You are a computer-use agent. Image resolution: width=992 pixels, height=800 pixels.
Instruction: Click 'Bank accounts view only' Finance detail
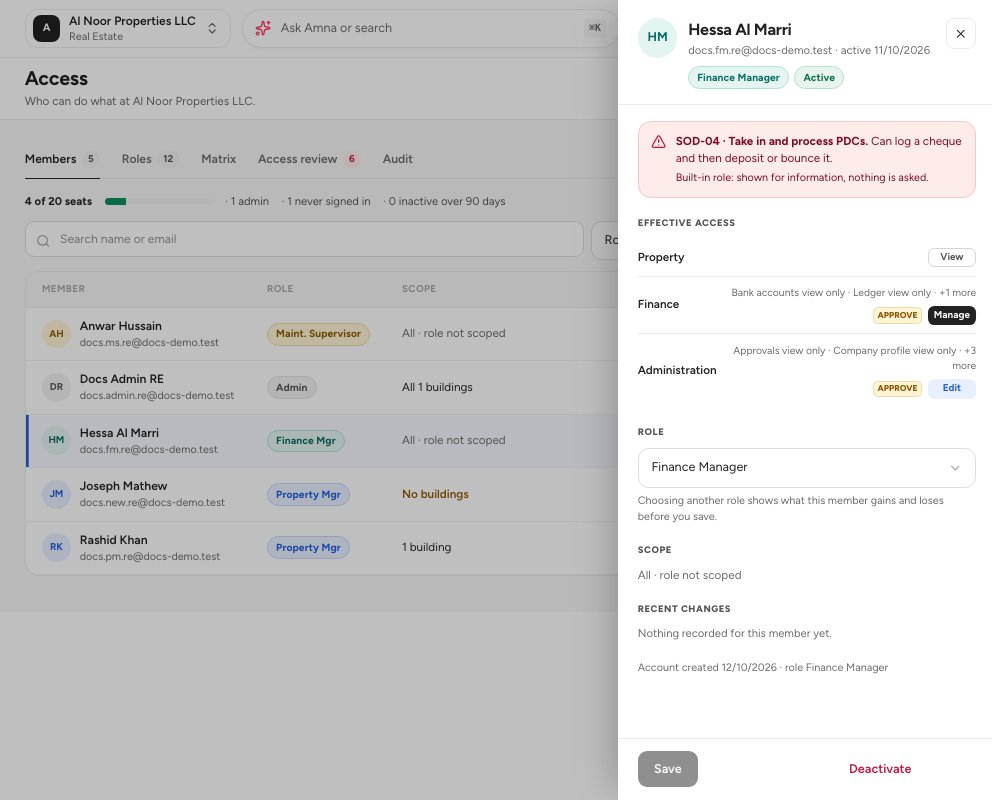tap(788, 293)
